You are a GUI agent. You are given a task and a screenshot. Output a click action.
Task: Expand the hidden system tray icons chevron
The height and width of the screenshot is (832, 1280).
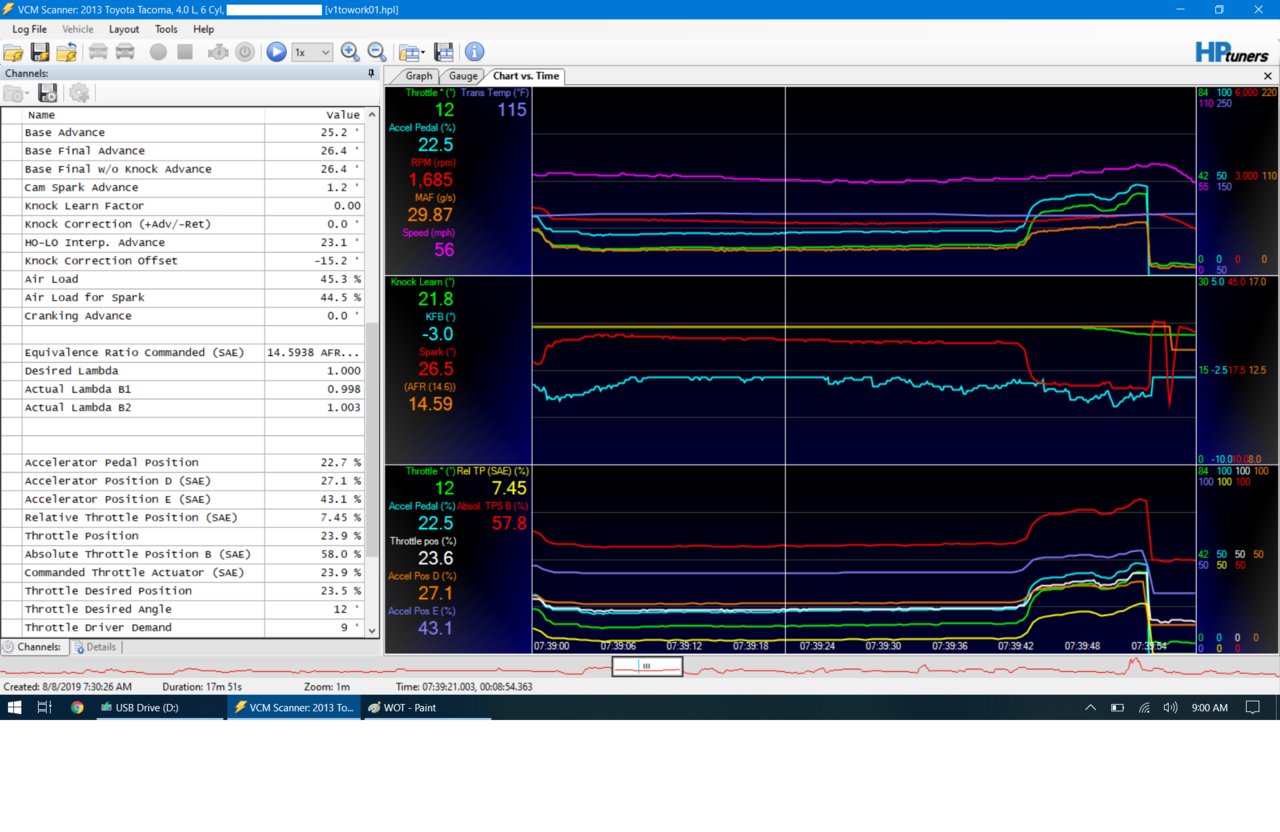1090,707
